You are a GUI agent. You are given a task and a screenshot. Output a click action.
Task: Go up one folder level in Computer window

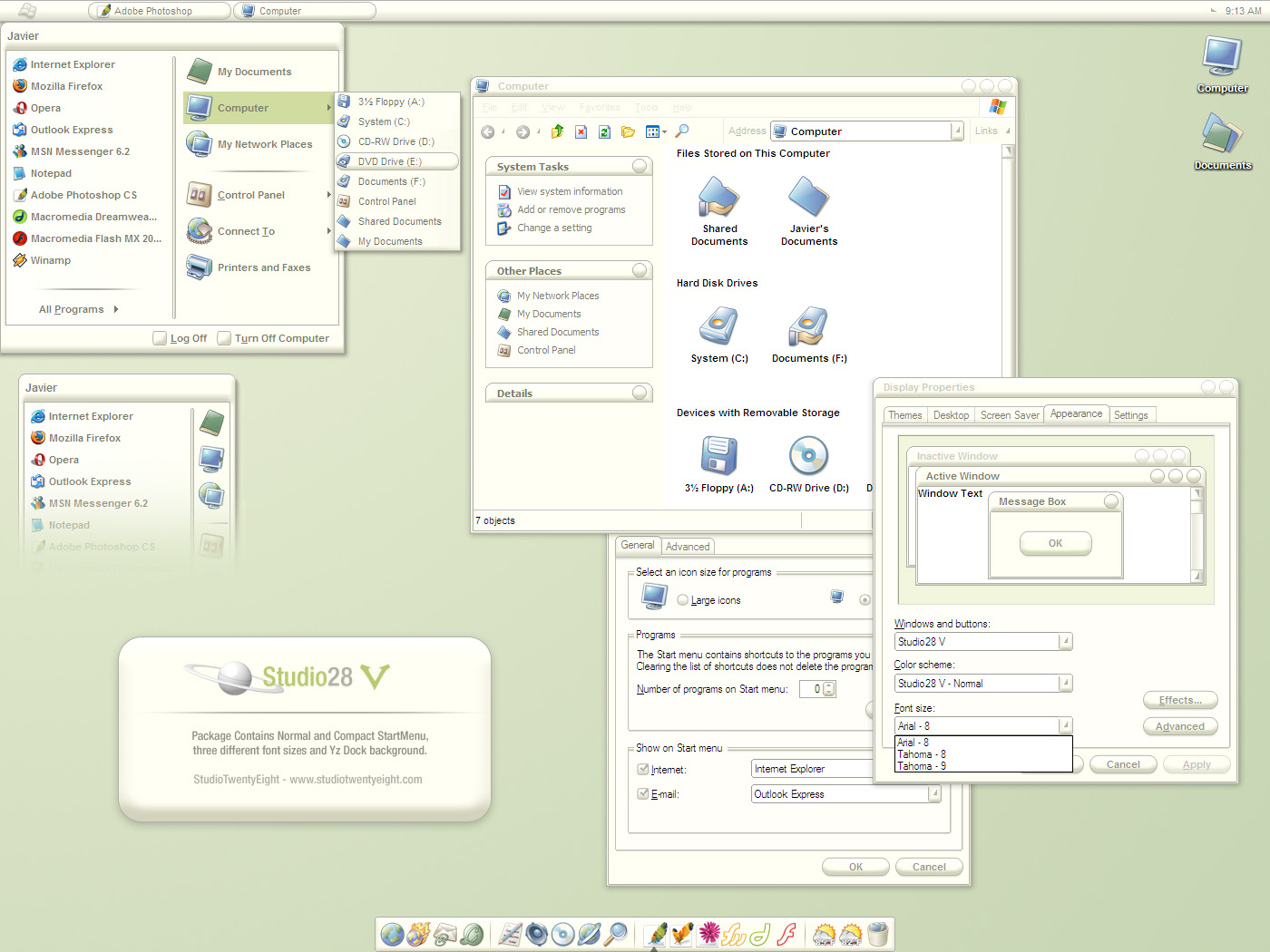point(557,131)
